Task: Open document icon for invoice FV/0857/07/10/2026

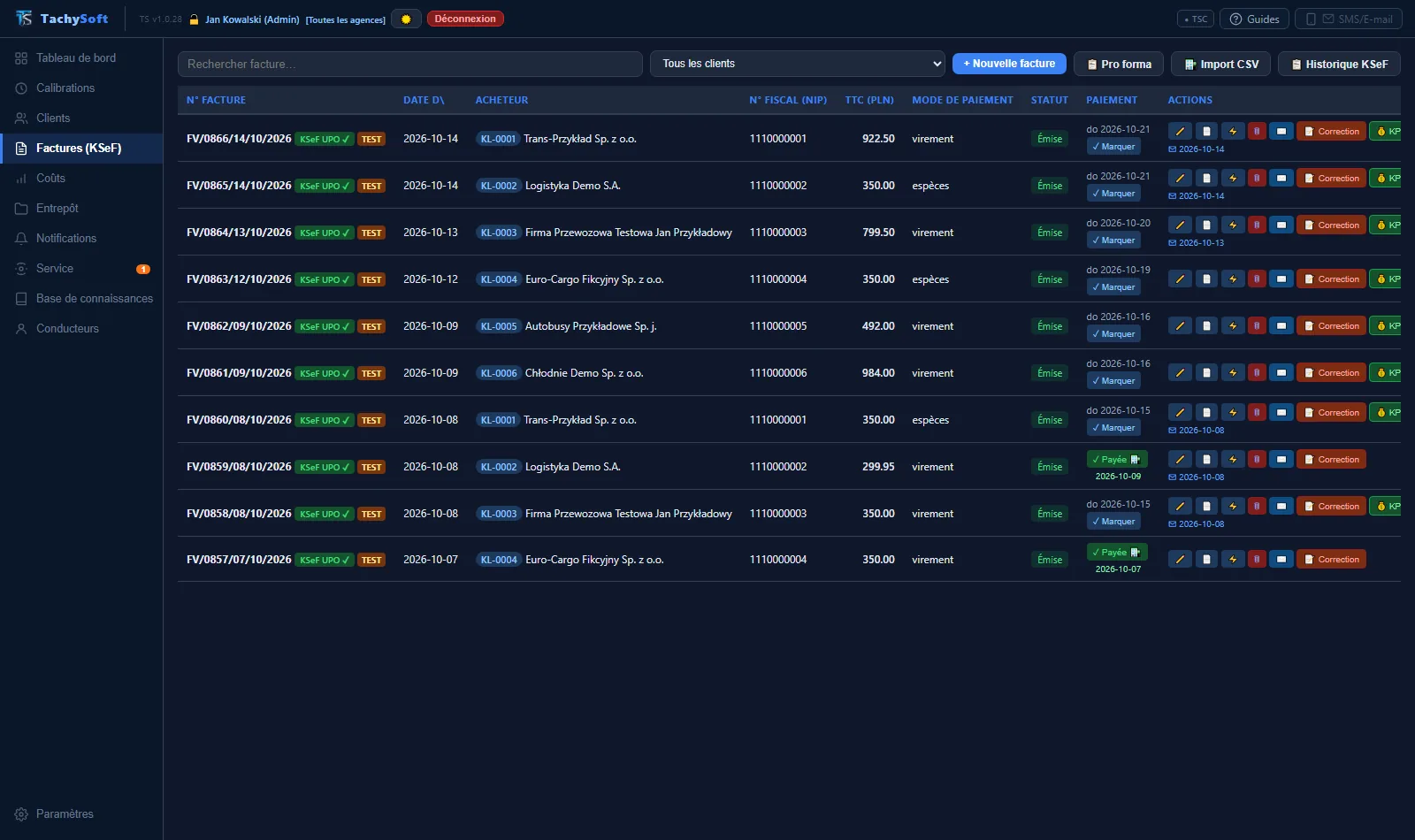Action: (x=1206, y=559)
